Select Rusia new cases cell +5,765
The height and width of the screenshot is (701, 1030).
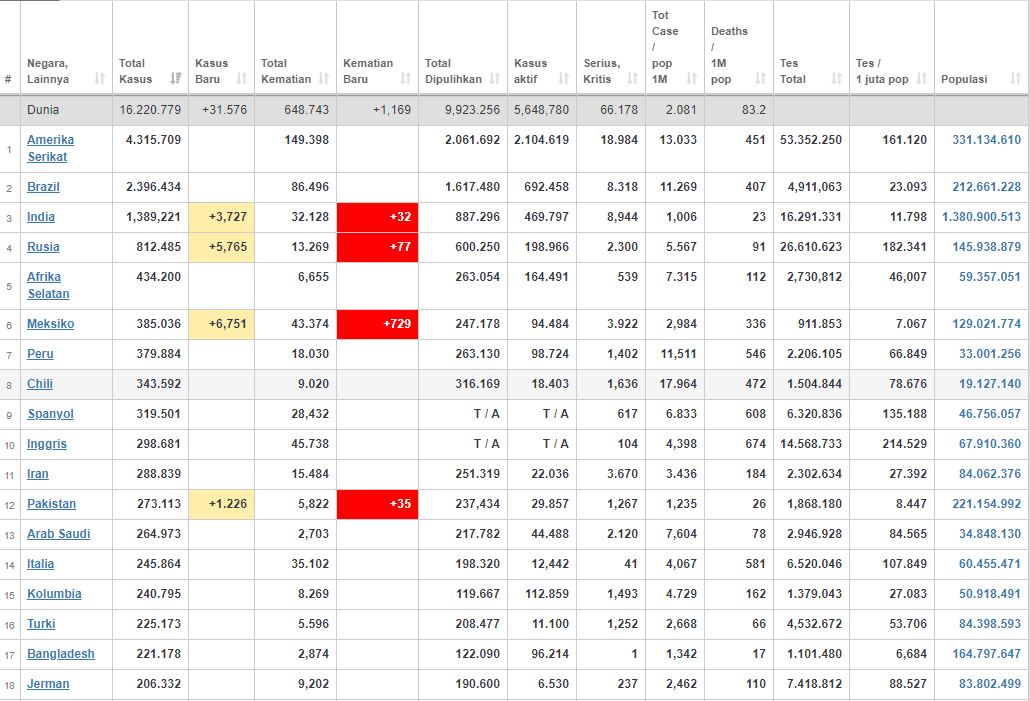(x=221, y=248)
